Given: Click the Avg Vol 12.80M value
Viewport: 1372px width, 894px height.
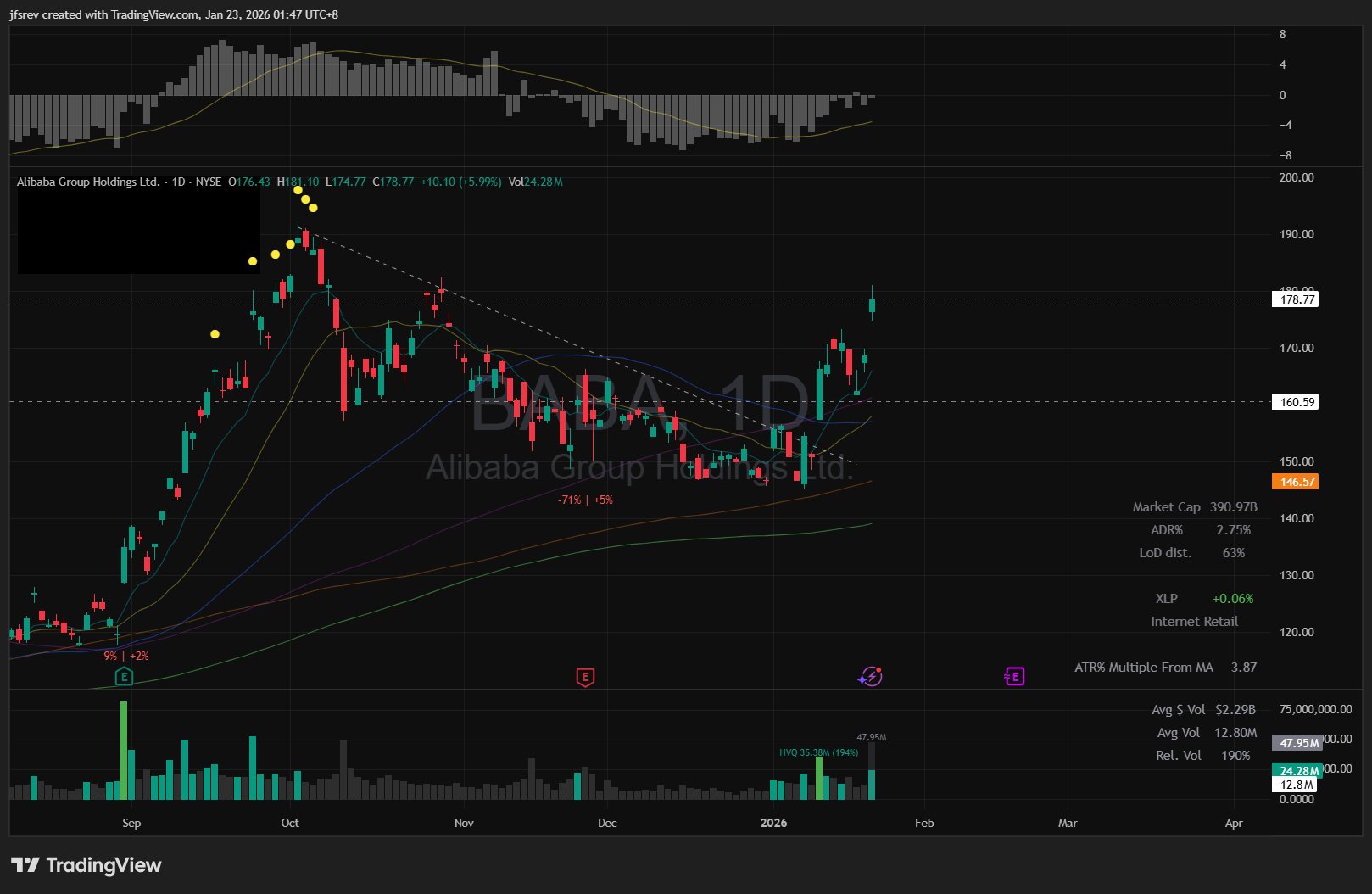Looking at the screenshot, I should pyautogui.click(x=1235, y=733).
